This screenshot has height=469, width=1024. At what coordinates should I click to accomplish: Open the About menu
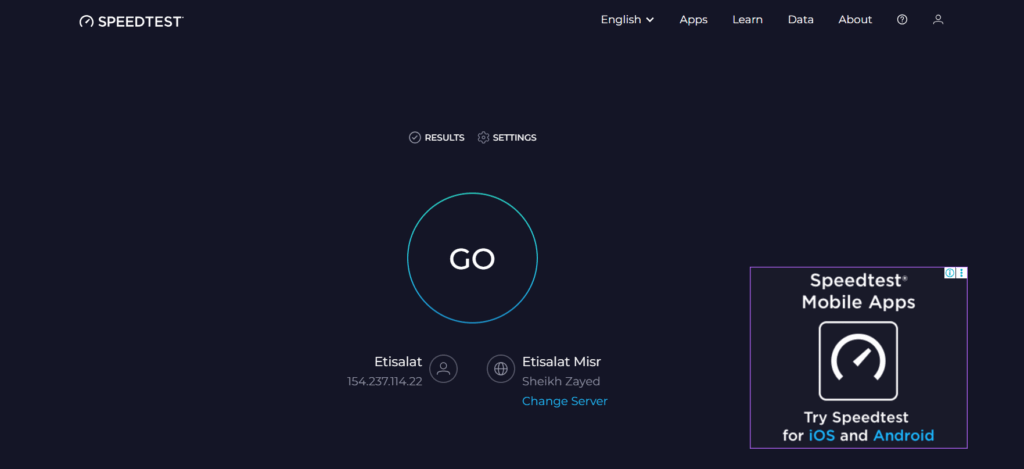[x=855, y=20]
